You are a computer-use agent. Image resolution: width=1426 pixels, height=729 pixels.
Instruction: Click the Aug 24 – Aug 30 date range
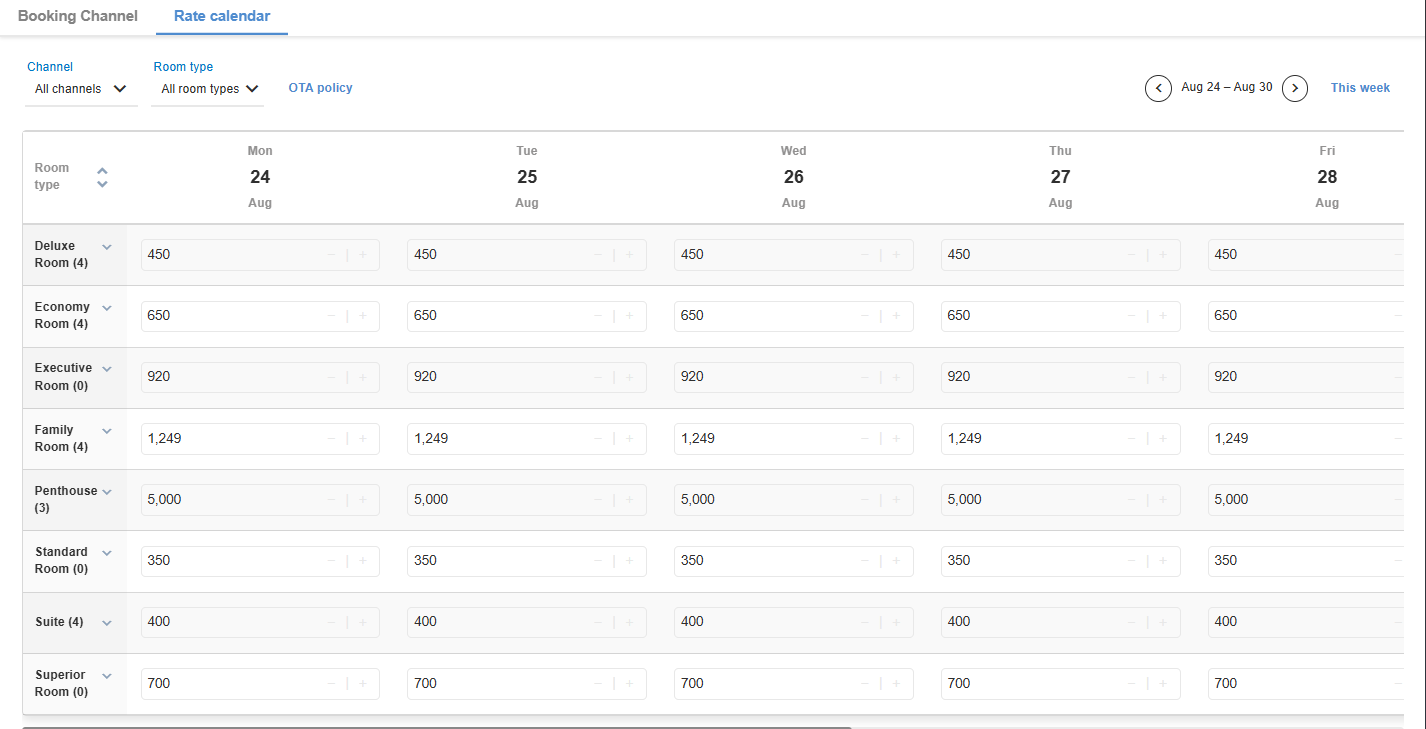coord(1227,87)
